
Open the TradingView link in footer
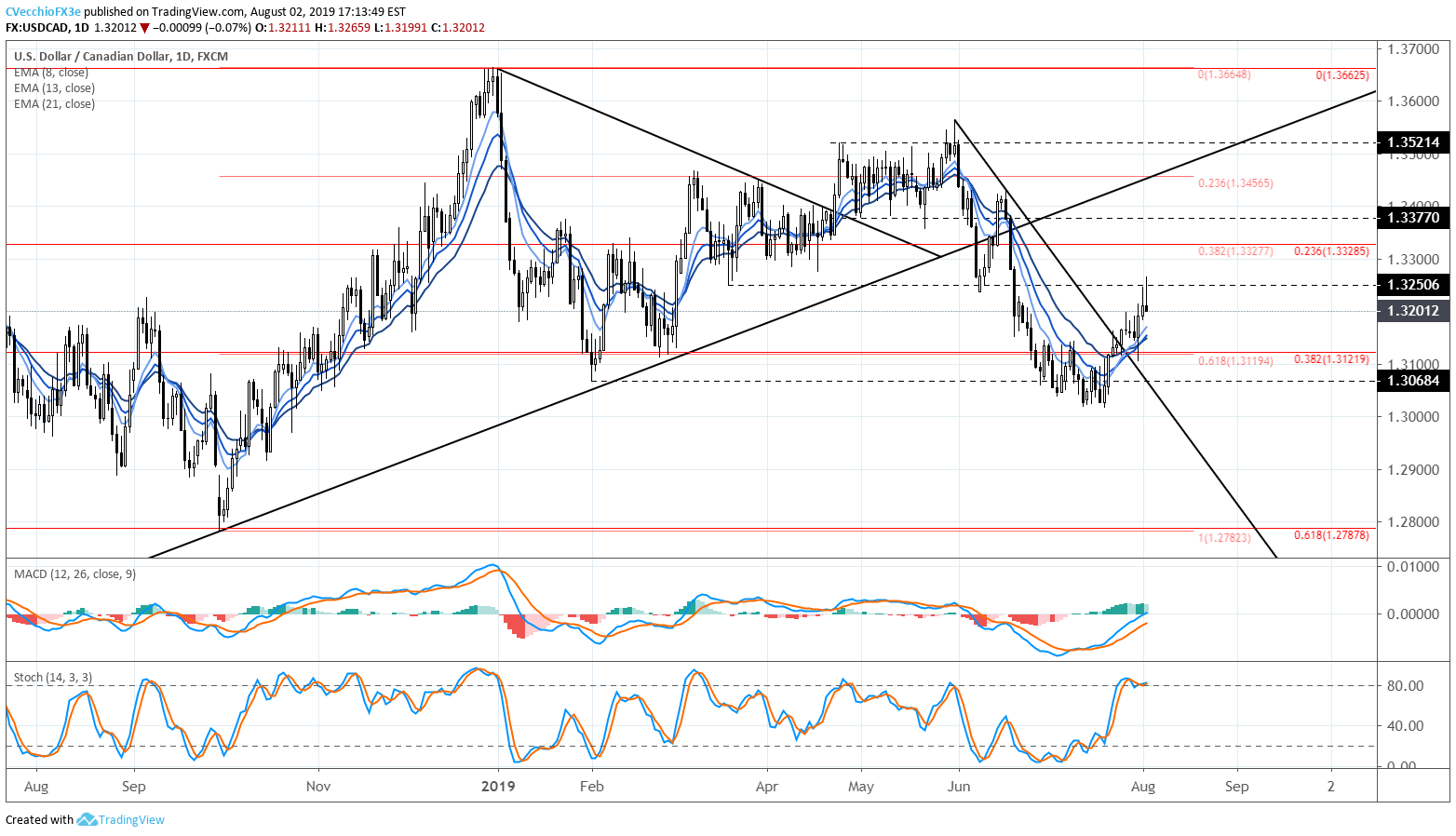[131, 820]
